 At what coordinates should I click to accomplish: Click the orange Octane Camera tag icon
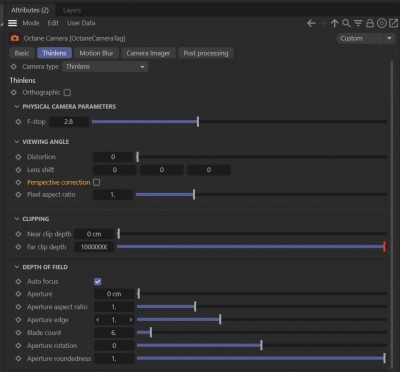[15, 38]
